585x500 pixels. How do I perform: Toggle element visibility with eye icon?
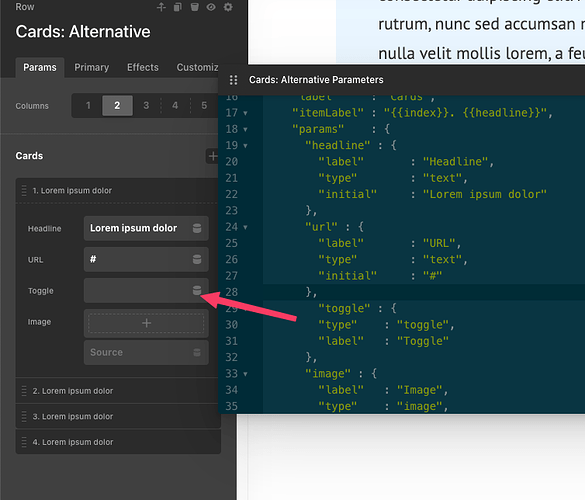tap(211, 7)
